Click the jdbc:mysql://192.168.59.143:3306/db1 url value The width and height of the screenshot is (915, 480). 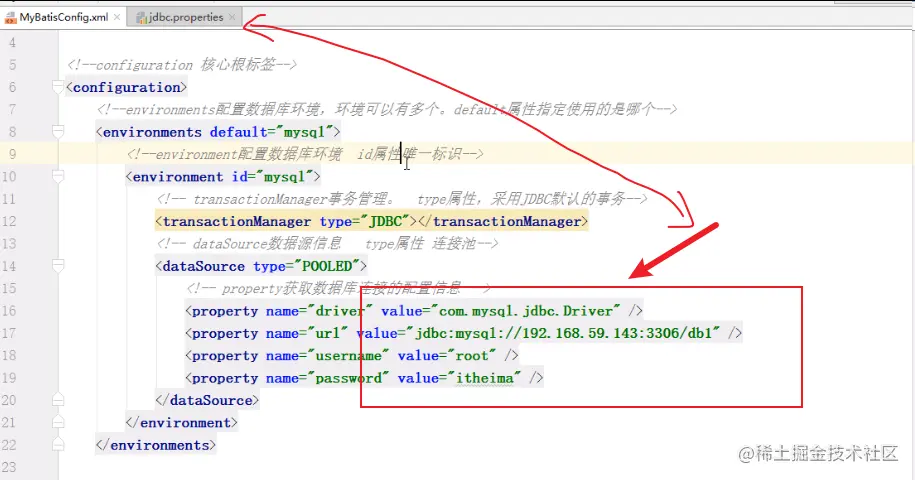click(x=563, y=334)
